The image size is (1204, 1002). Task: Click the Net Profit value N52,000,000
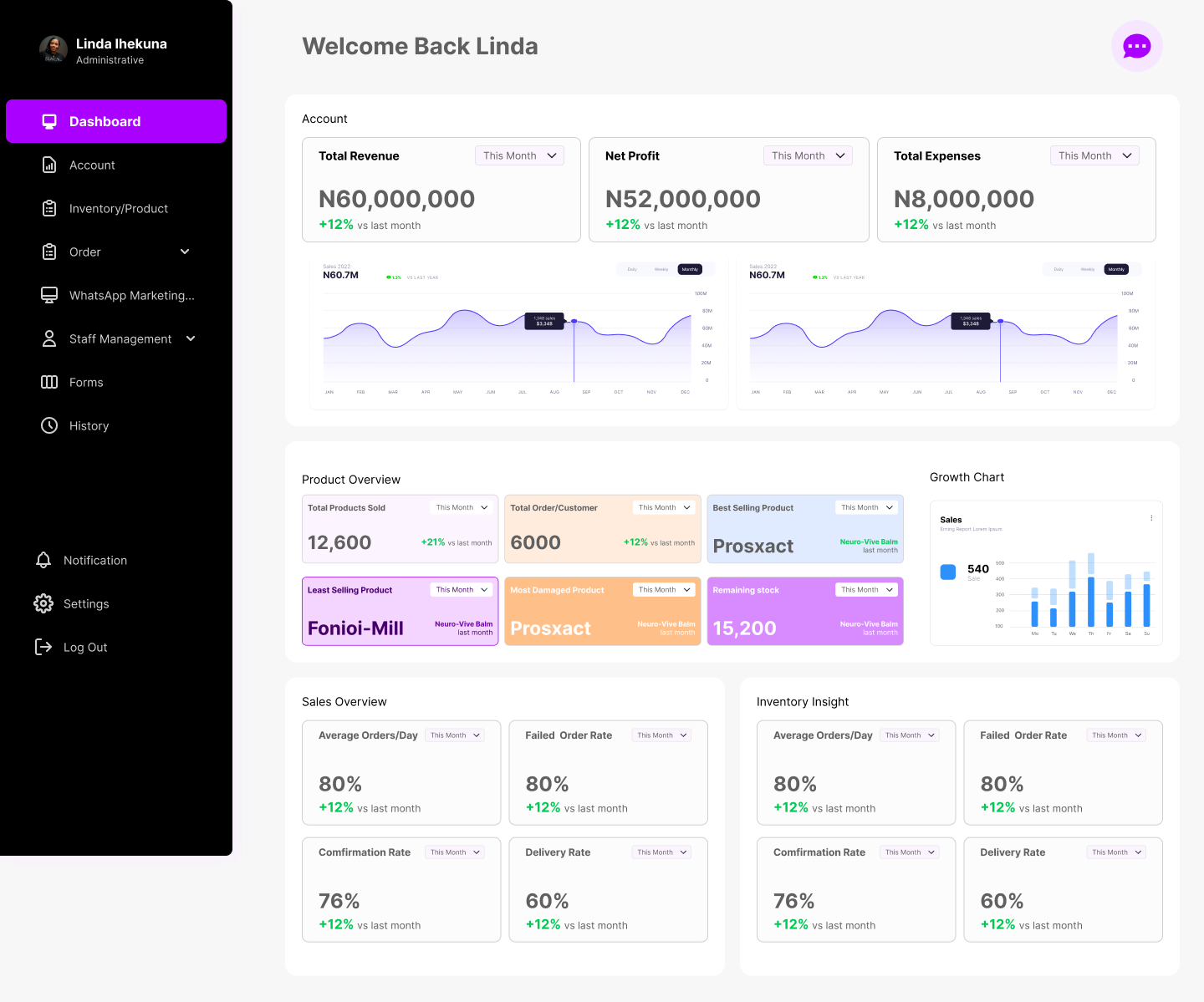pos(683,199)
